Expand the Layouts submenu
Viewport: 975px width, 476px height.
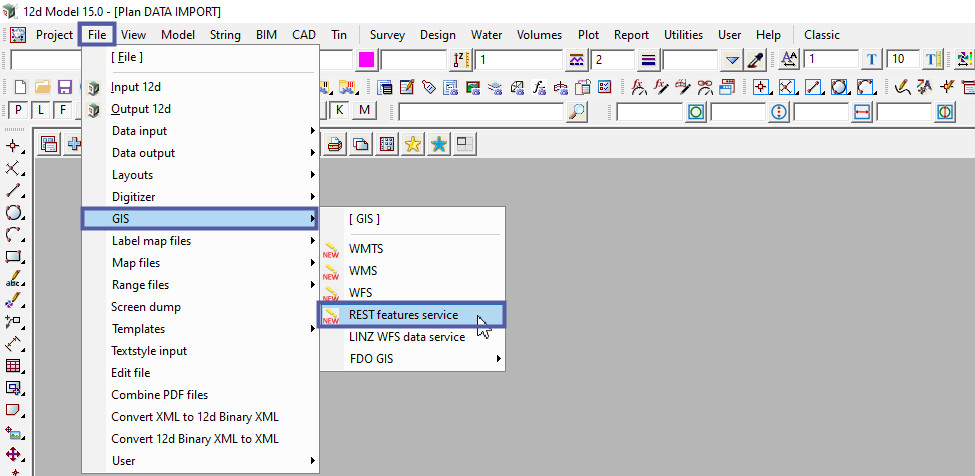pos(200,175)
